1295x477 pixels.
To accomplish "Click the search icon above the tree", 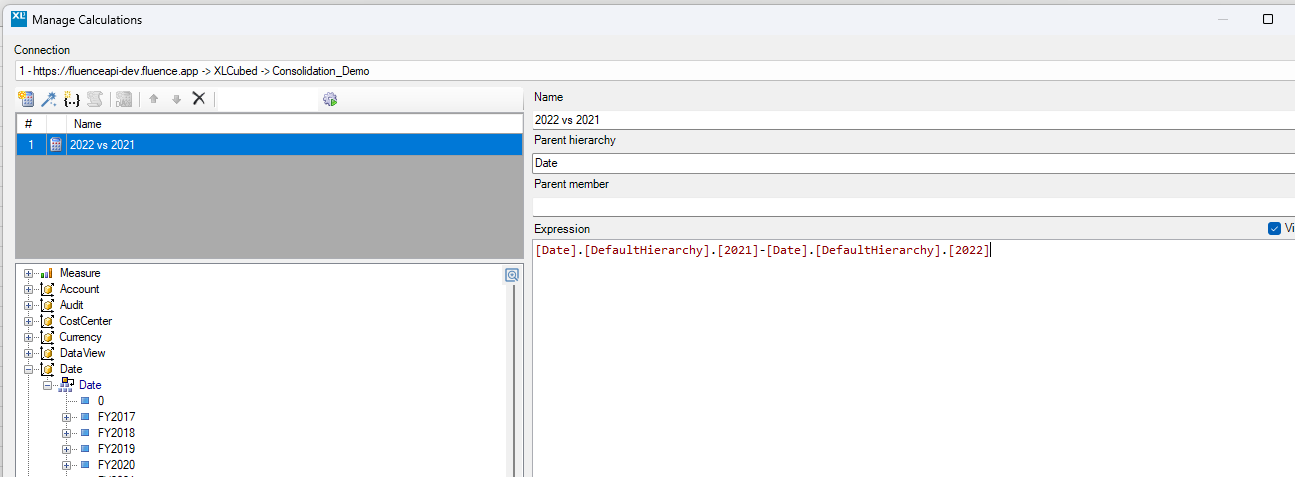I will pyautogui.click(x=511, y=275).
